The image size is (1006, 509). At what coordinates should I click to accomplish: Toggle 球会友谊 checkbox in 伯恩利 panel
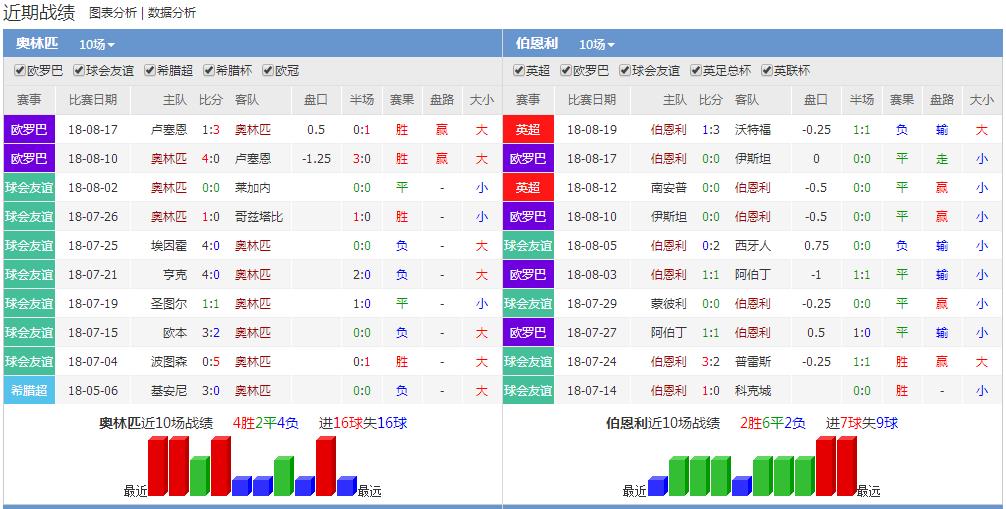pos(626,71)
